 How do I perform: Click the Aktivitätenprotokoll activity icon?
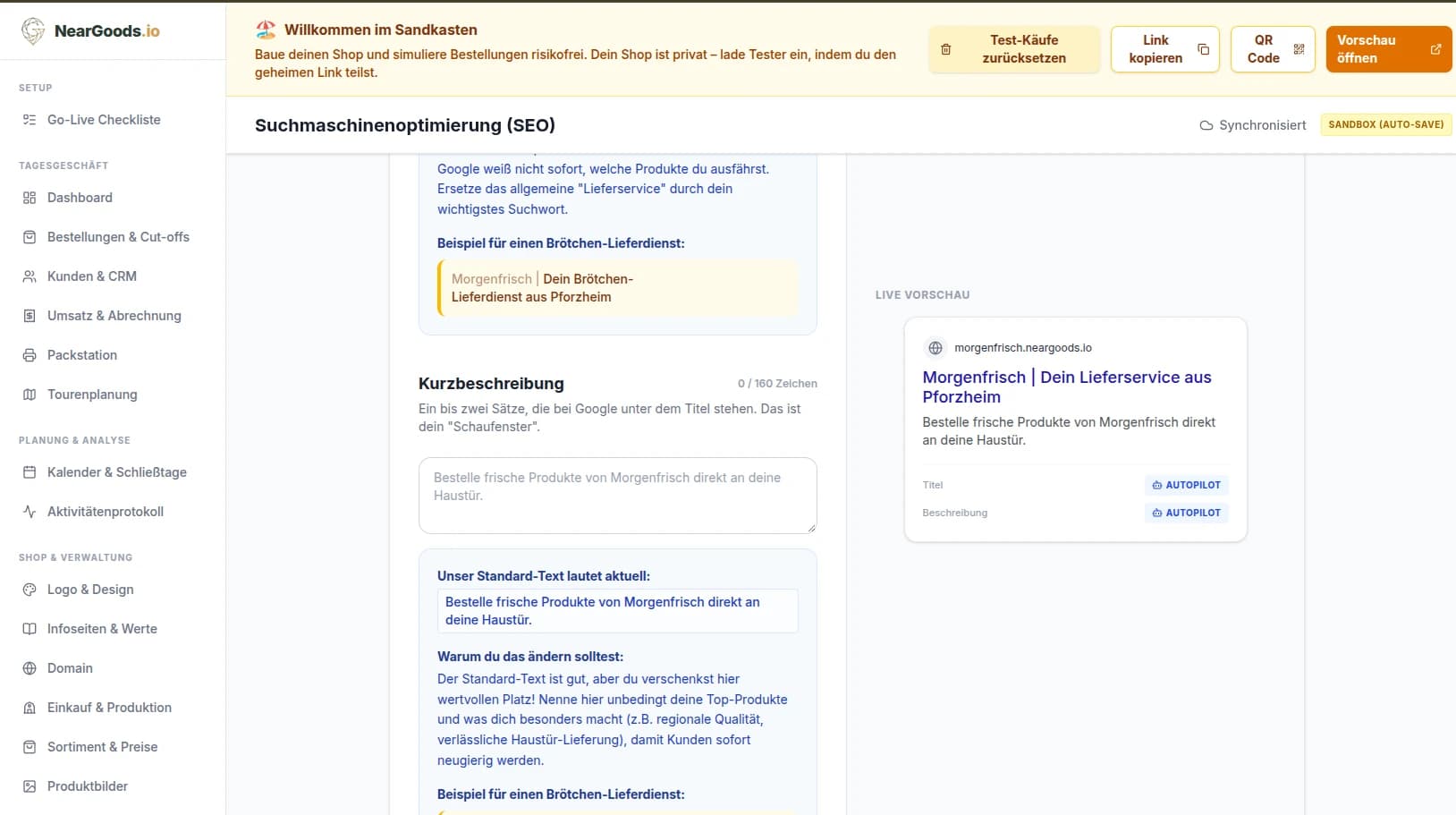coord(30,512)
